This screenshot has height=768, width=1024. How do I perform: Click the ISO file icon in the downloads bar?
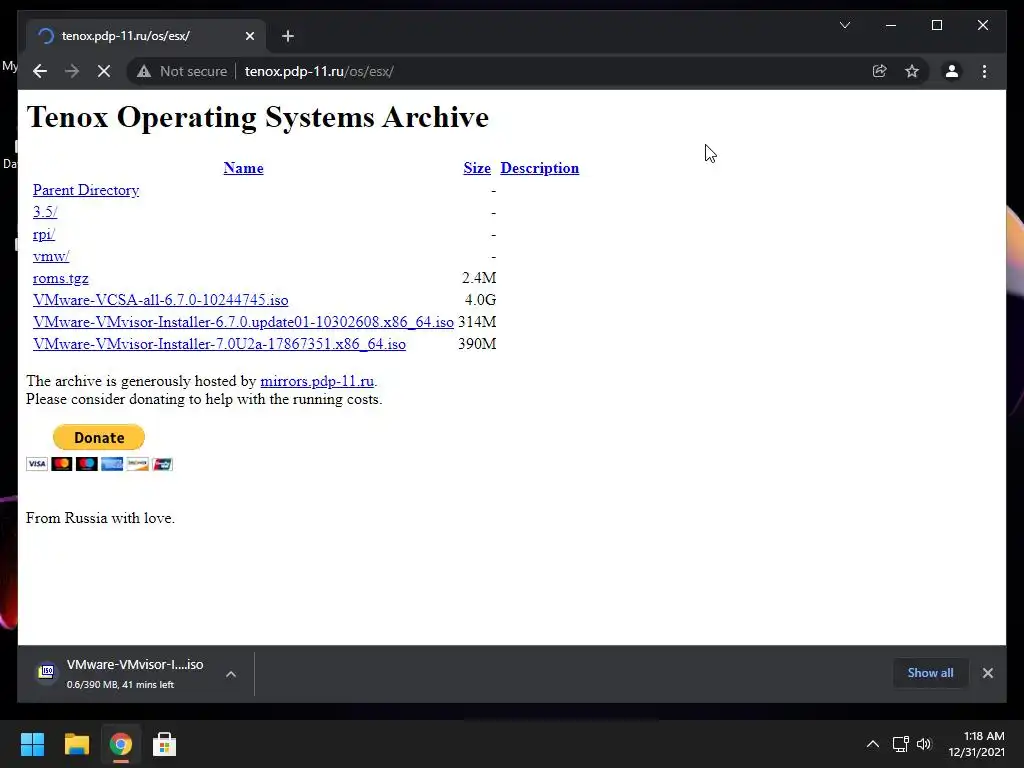(46, 671)
